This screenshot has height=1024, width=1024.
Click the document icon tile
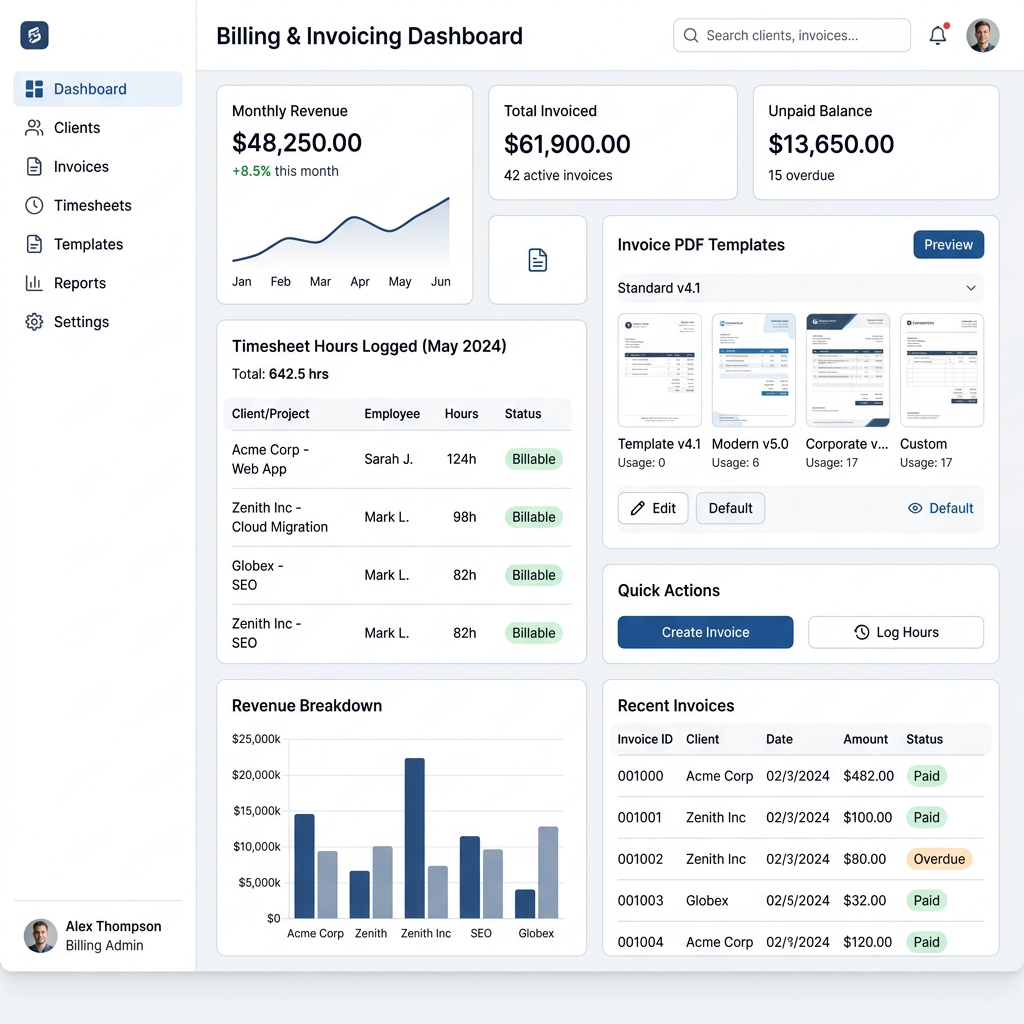538,260
